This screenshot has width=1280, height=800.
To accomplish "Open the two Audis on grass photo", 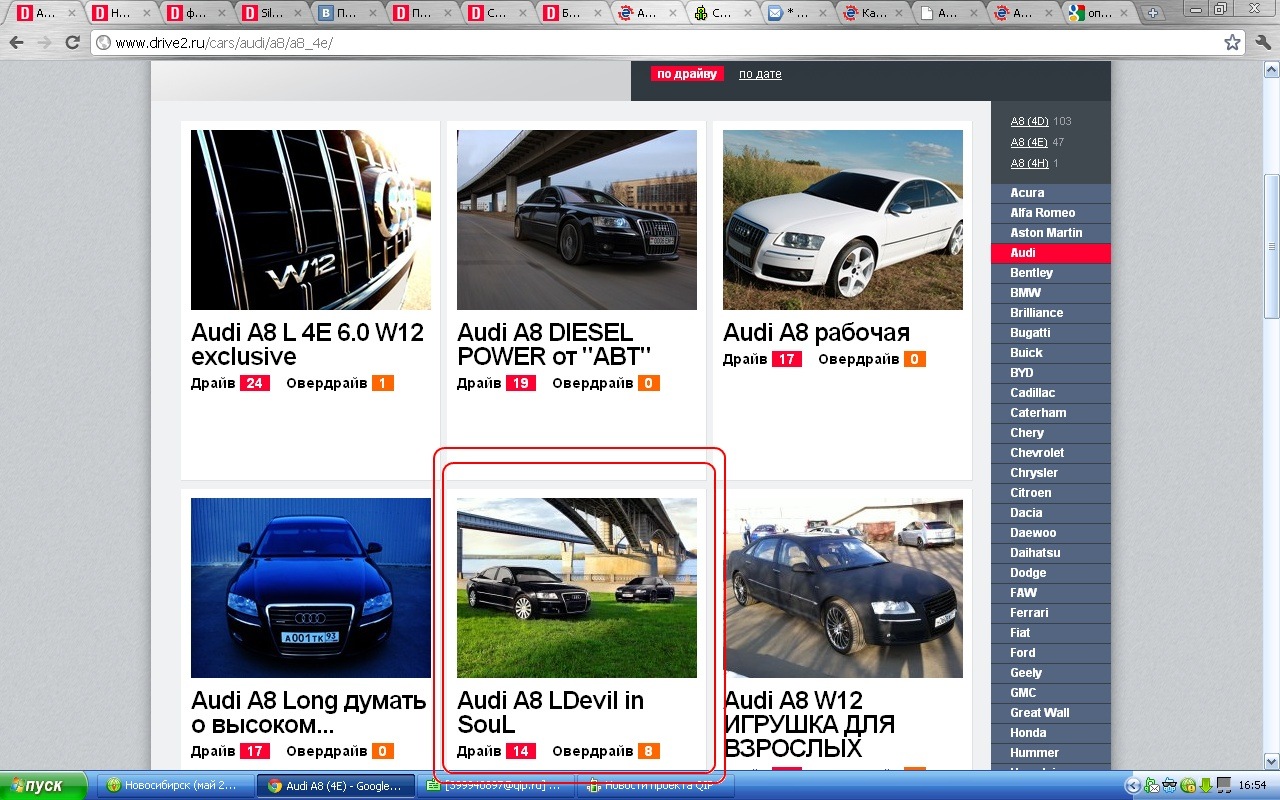I will tap(577, 588).
